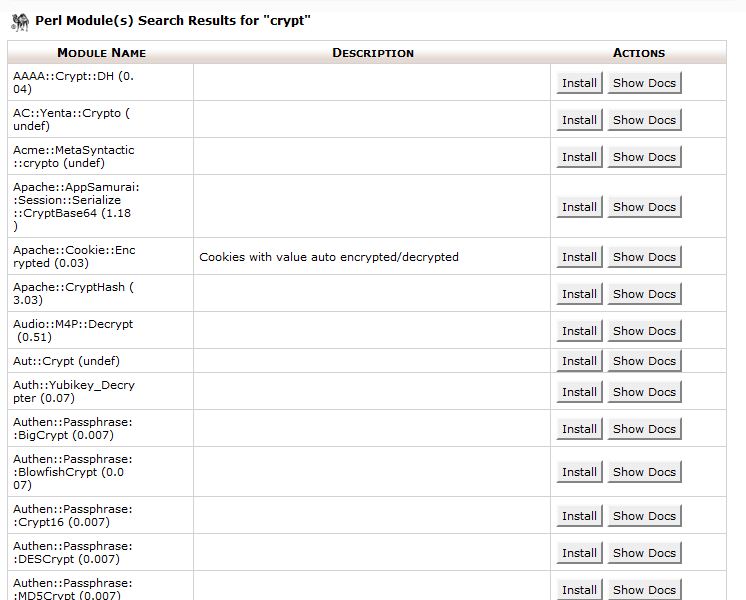This screenshot has width=746, height=600.
Task: Install Authen::Passphrase::Crypt16 module
Action: click(579, 516)
